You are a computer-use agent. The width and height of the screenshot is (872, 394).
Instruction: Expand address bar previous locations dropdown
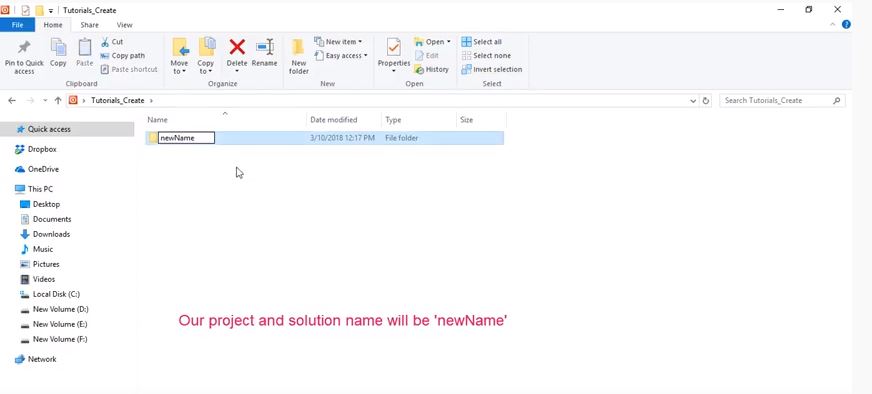pyautogui.click(x=693, y=101)
